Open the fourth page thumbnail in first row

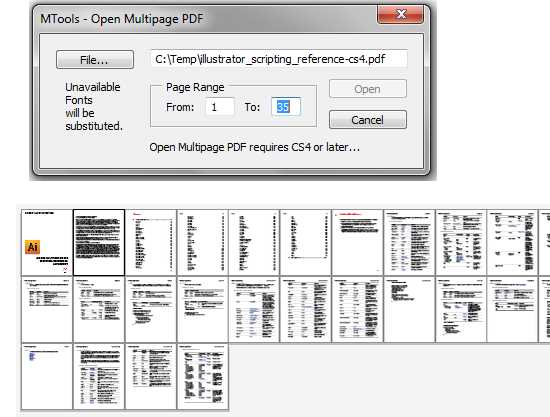[203, 242]
